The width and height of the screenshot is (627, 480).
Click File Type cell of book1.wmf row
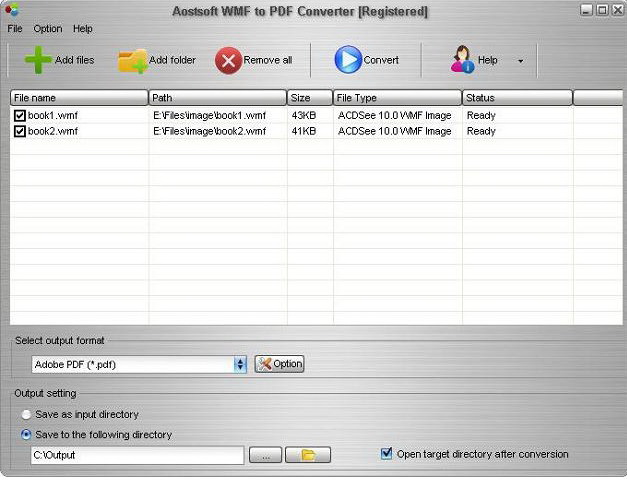[x=395, y=116]
